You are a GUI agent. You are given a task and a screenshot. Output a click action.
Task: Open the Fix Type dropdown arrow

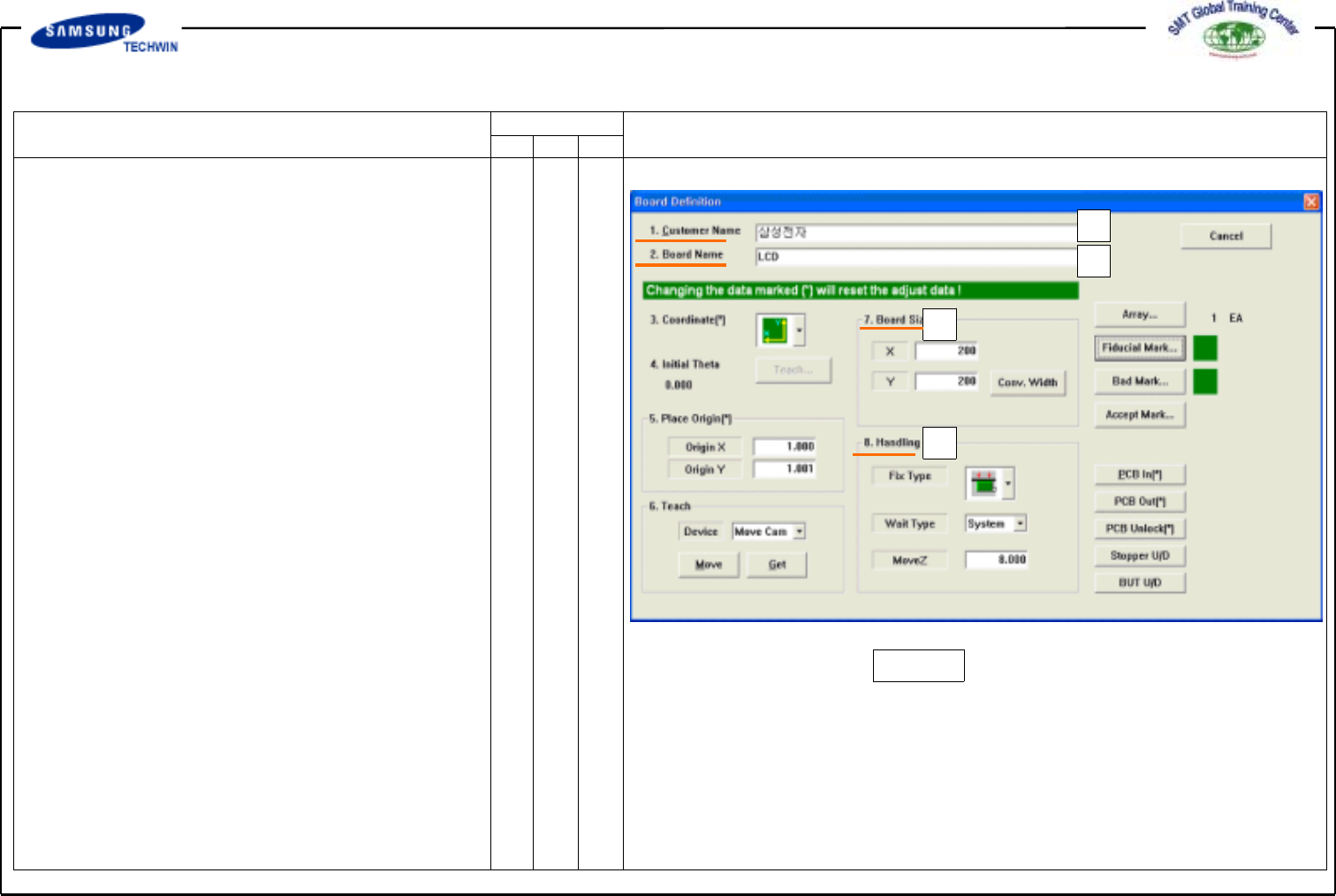[x=1007, y=483]
